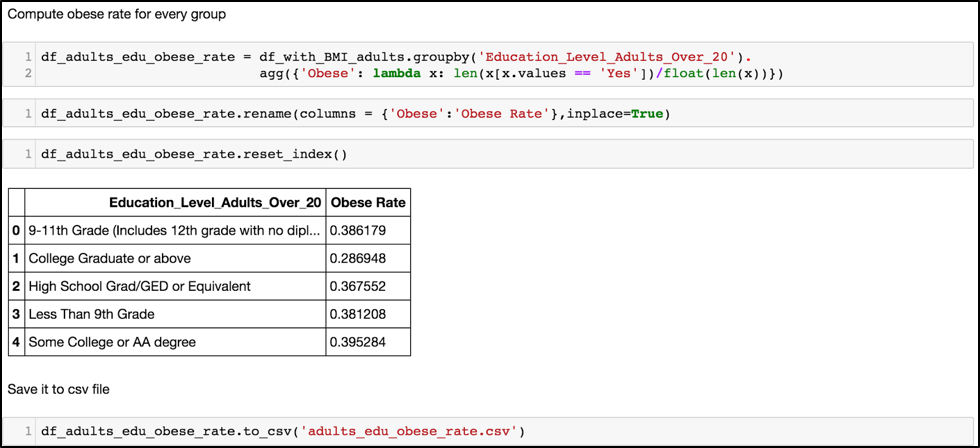Click the value 0.286948
The height and width of the screenshot is (448, 980).
coord(358,259)
